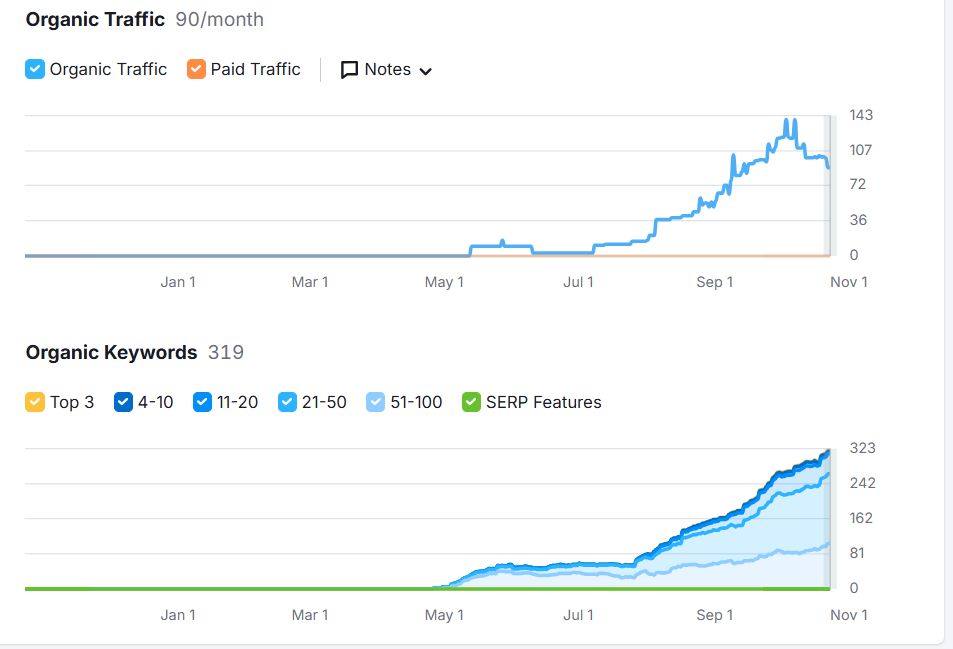Click the Organic Keywords heading
953x649 pixels.
[x=111, y=352]
